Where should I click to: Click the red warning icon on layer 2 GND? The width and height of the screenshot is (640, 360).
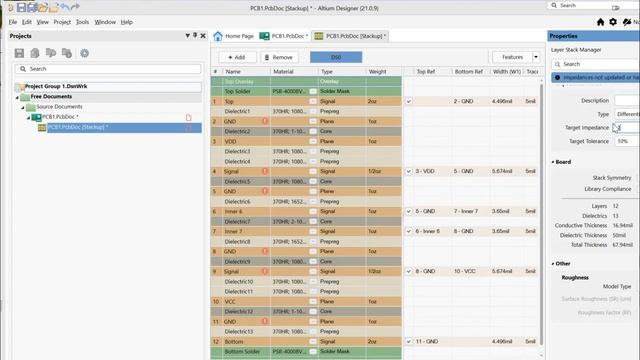pyautogui.click(x=264, y=121)
